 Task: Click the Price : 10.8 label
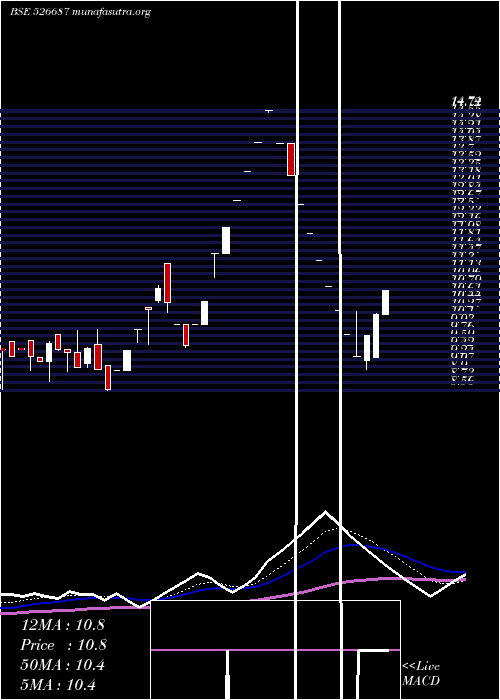click(63, 645)
